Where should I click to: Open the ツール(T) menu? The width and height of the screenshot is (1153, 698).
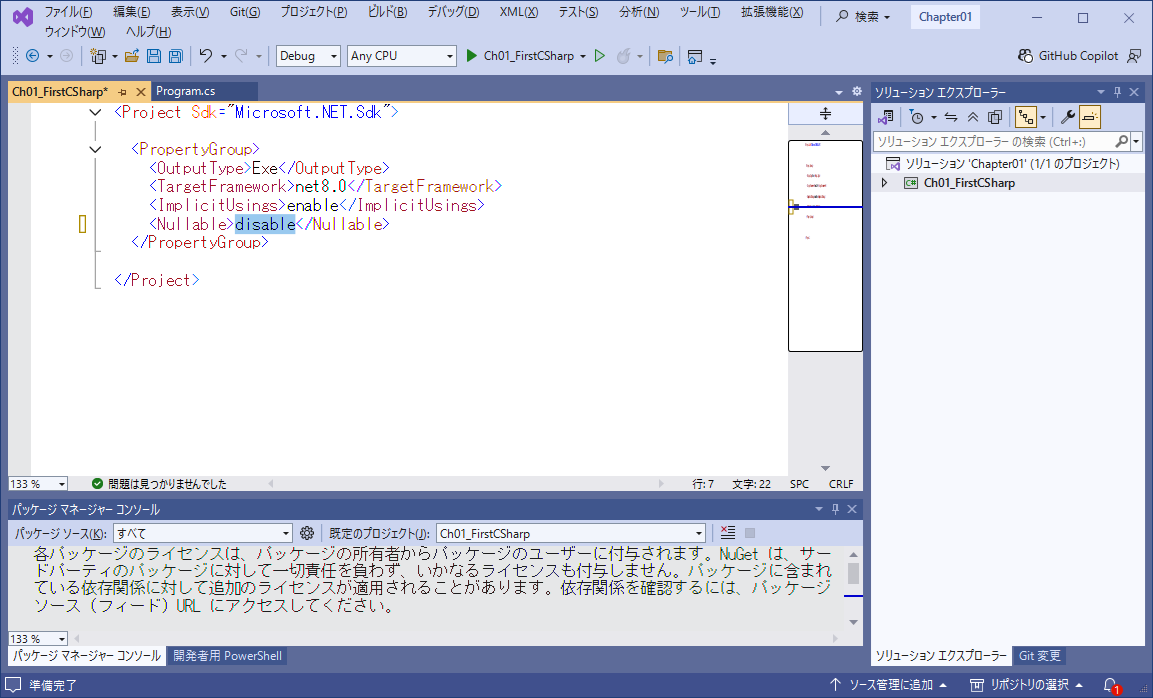click(699, 12)
